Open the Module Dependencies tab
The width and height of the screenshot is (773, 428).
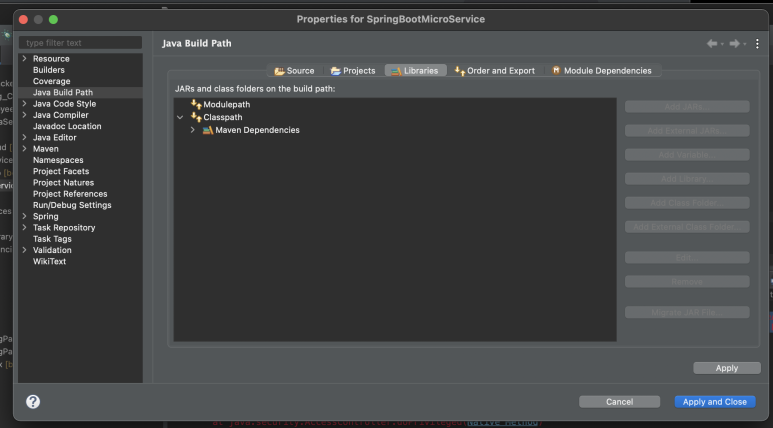point(601,71)
